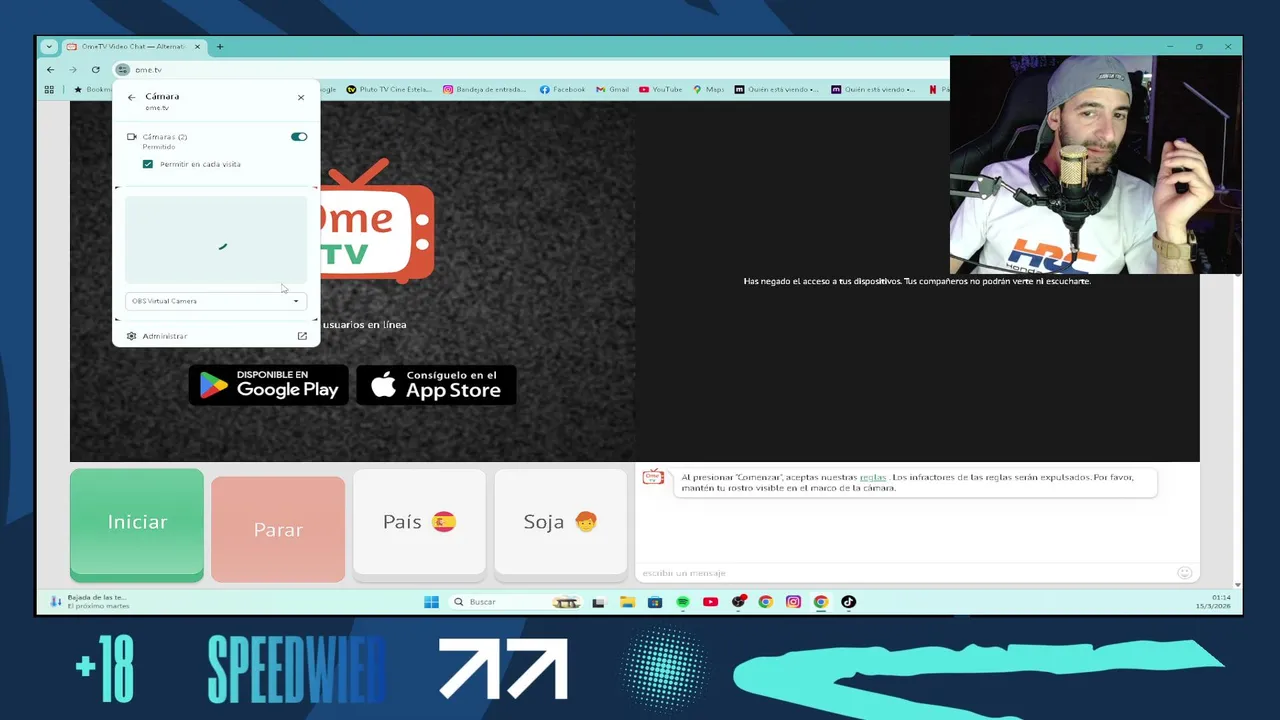Image resolution: width=1280 pixels, height=720 pixels.
Task: Toggle the Cámaras permission switch
Action: [299, 137]
